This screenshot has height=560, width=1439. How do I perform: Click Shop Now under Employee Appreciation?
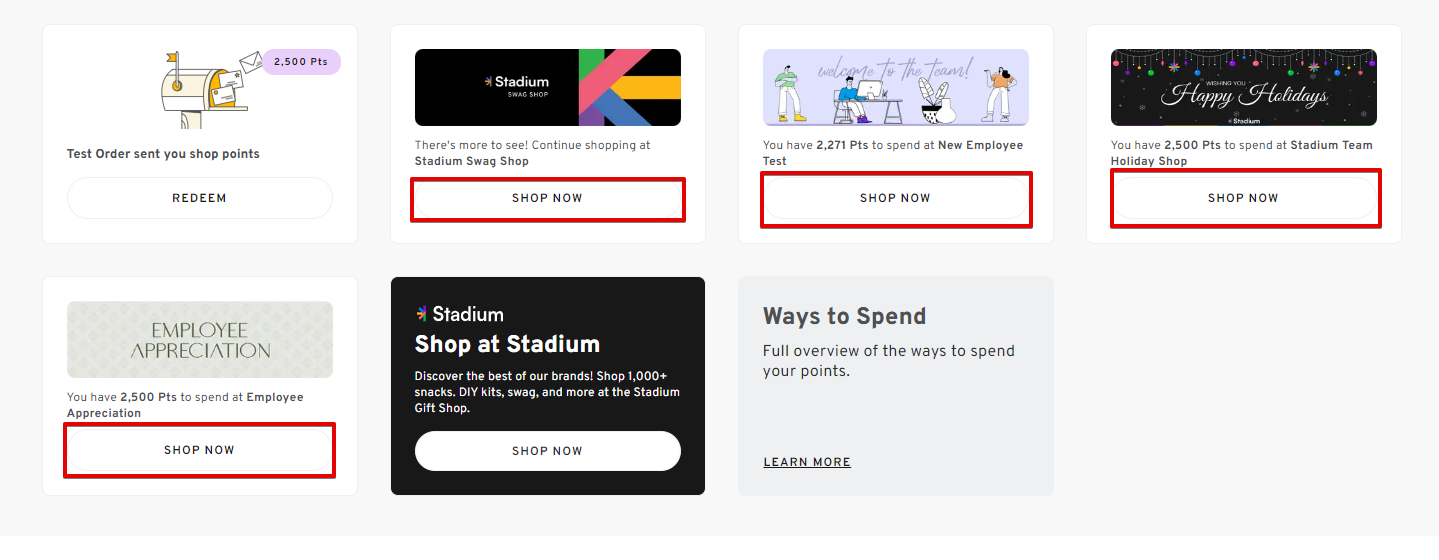click(x=199, y=450)
